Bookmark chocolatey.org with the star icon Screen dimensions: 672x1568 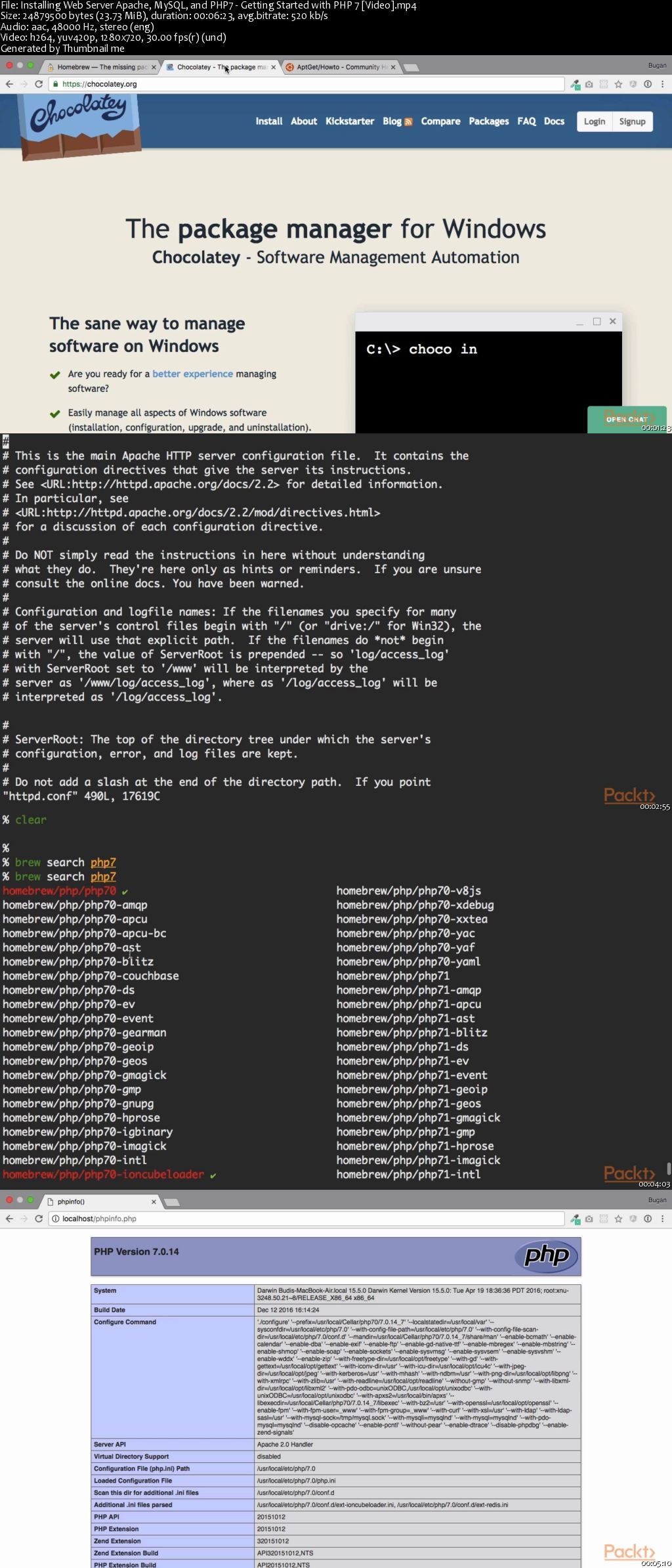click(618, 84)
